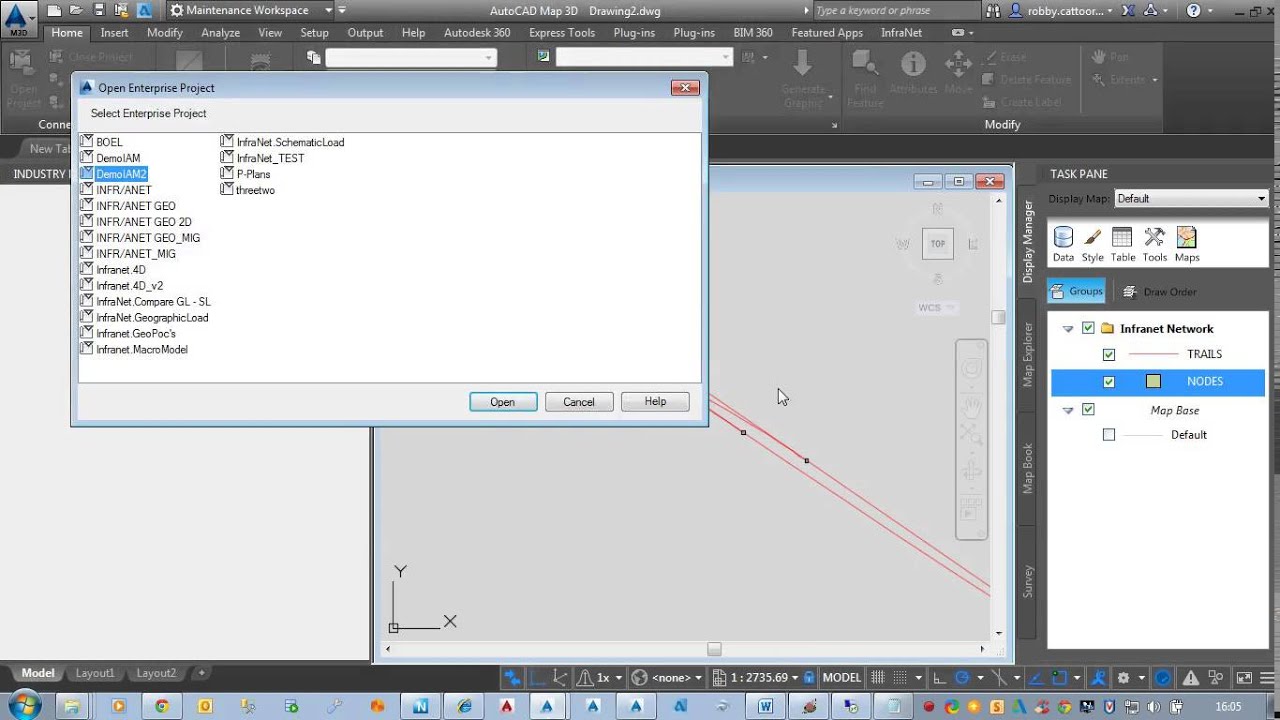The height and width of the screenshot is (720, 1280).
Task: Open the InfraNet ribbon tab
Action: pos(902,32)
